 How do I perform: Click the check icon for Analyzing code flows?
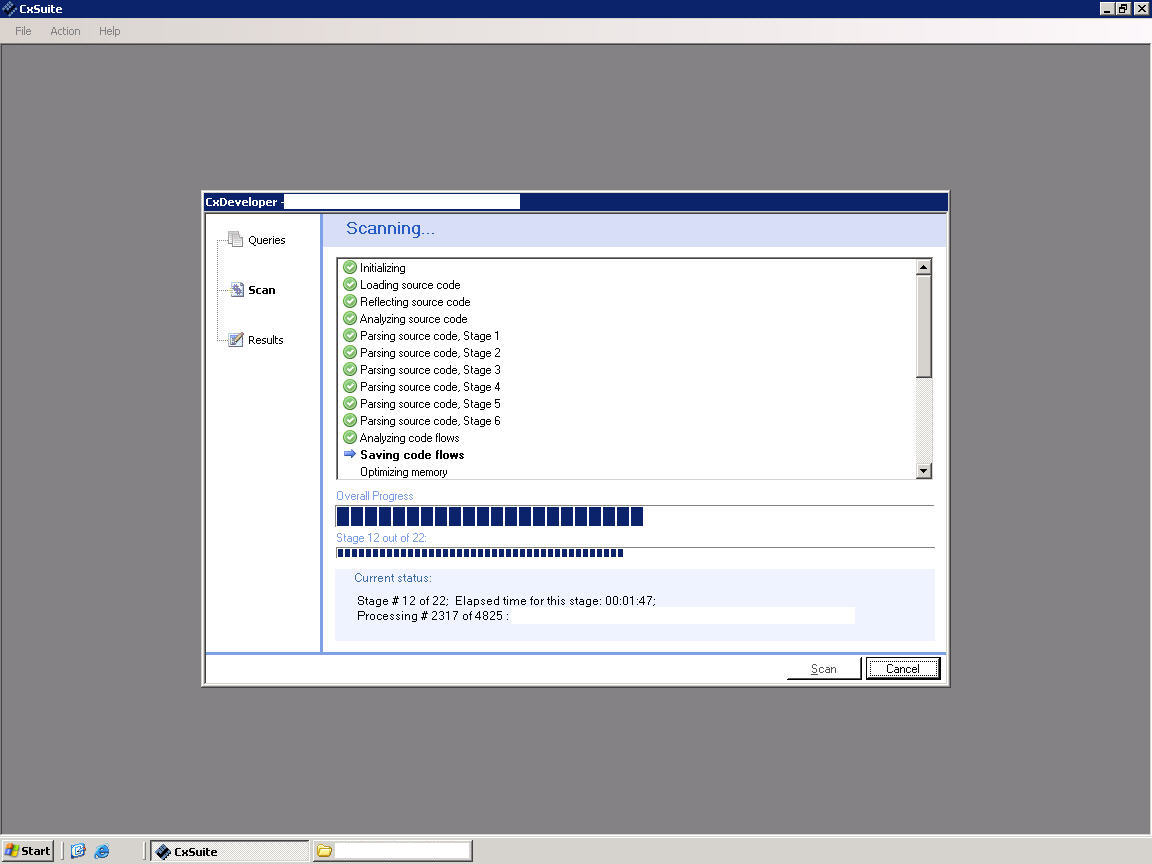pyautogui.click(x=350, y=437)
